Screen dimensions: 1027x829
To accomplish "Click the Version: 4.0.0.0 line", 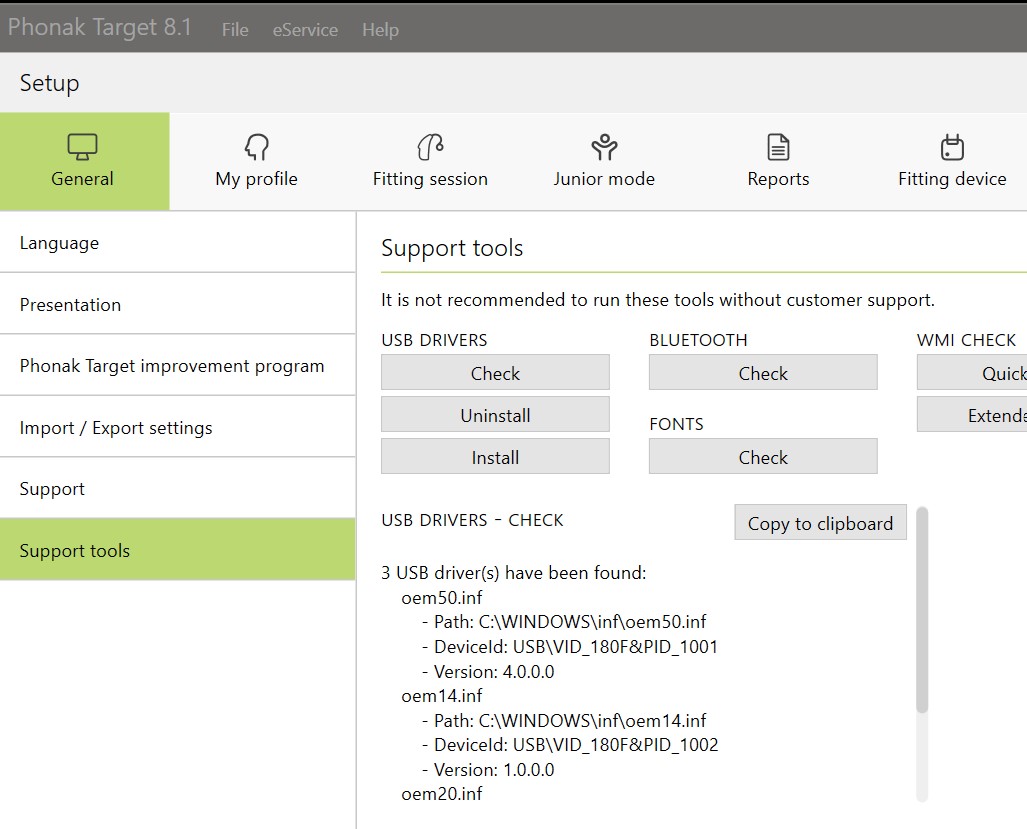I will (x=488, y=672).
